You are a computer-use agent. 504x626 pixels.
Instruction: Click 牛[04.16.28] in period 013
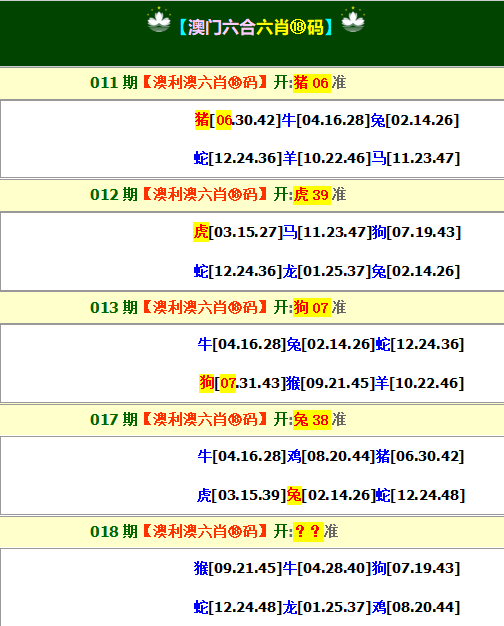tap(242, 344)
